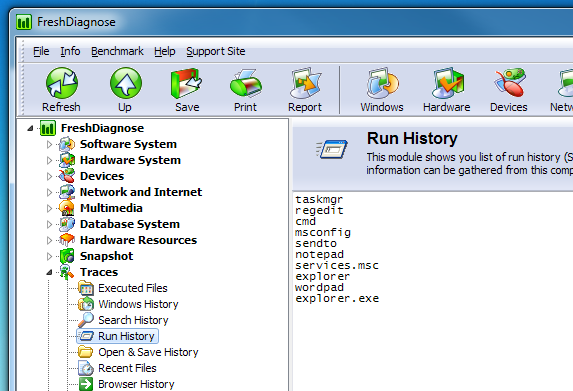This screenshot has height=391, width=573.
Task: Click the Up arrow toolbar icon
Action: (x=126, y=83)
